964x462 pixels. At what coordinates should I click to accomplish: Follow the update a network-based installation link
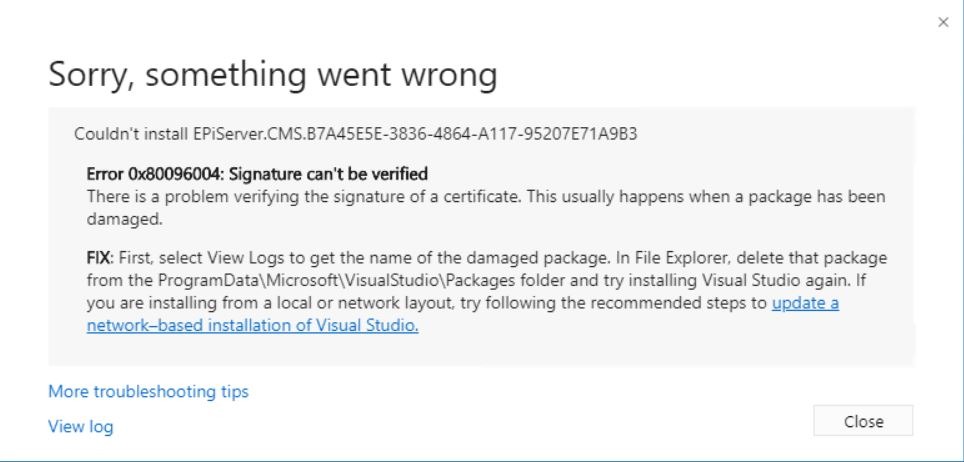(x=804, y=303)
